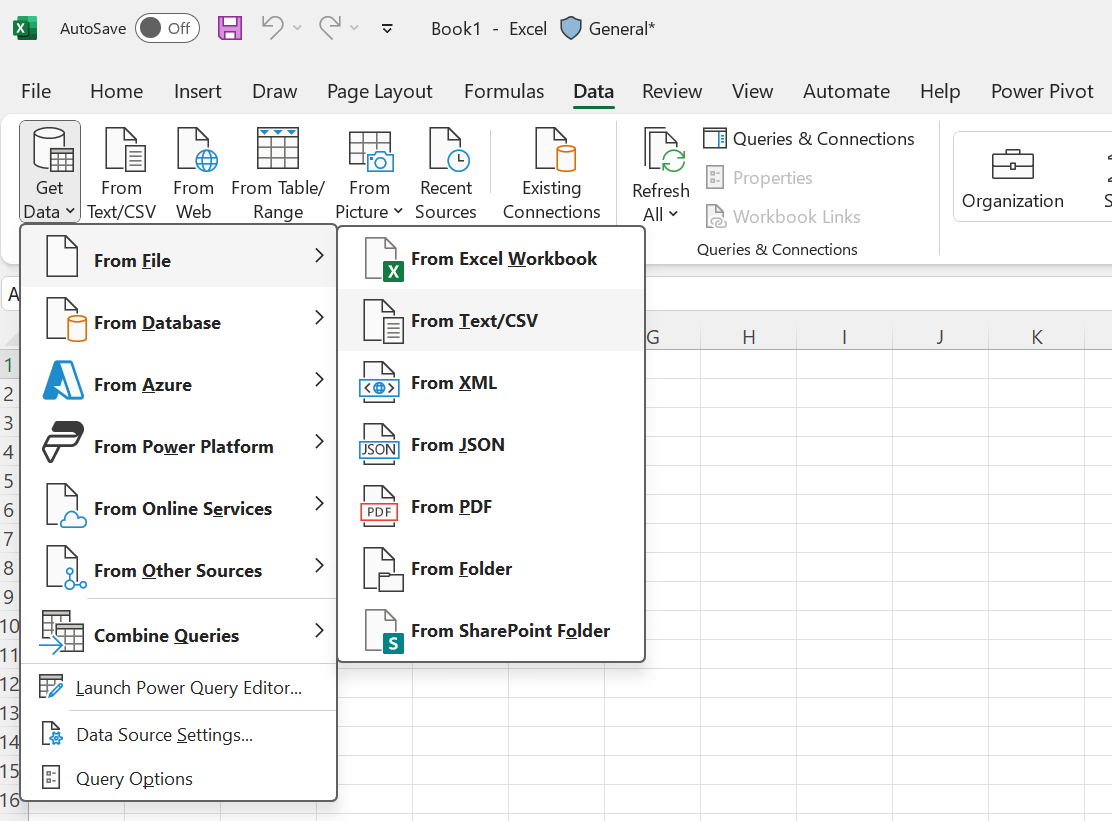Open Query Options menu item

[x=179, y=778]
